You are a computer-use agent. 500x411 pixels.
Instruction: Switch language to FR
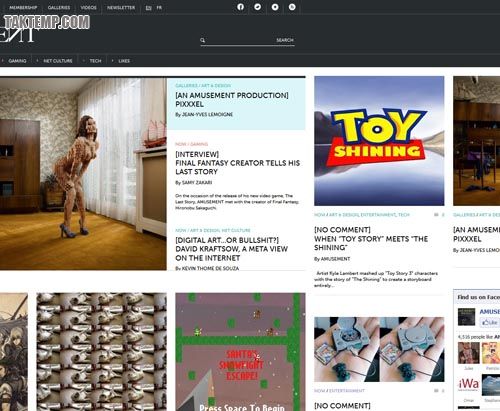(159, 8)
